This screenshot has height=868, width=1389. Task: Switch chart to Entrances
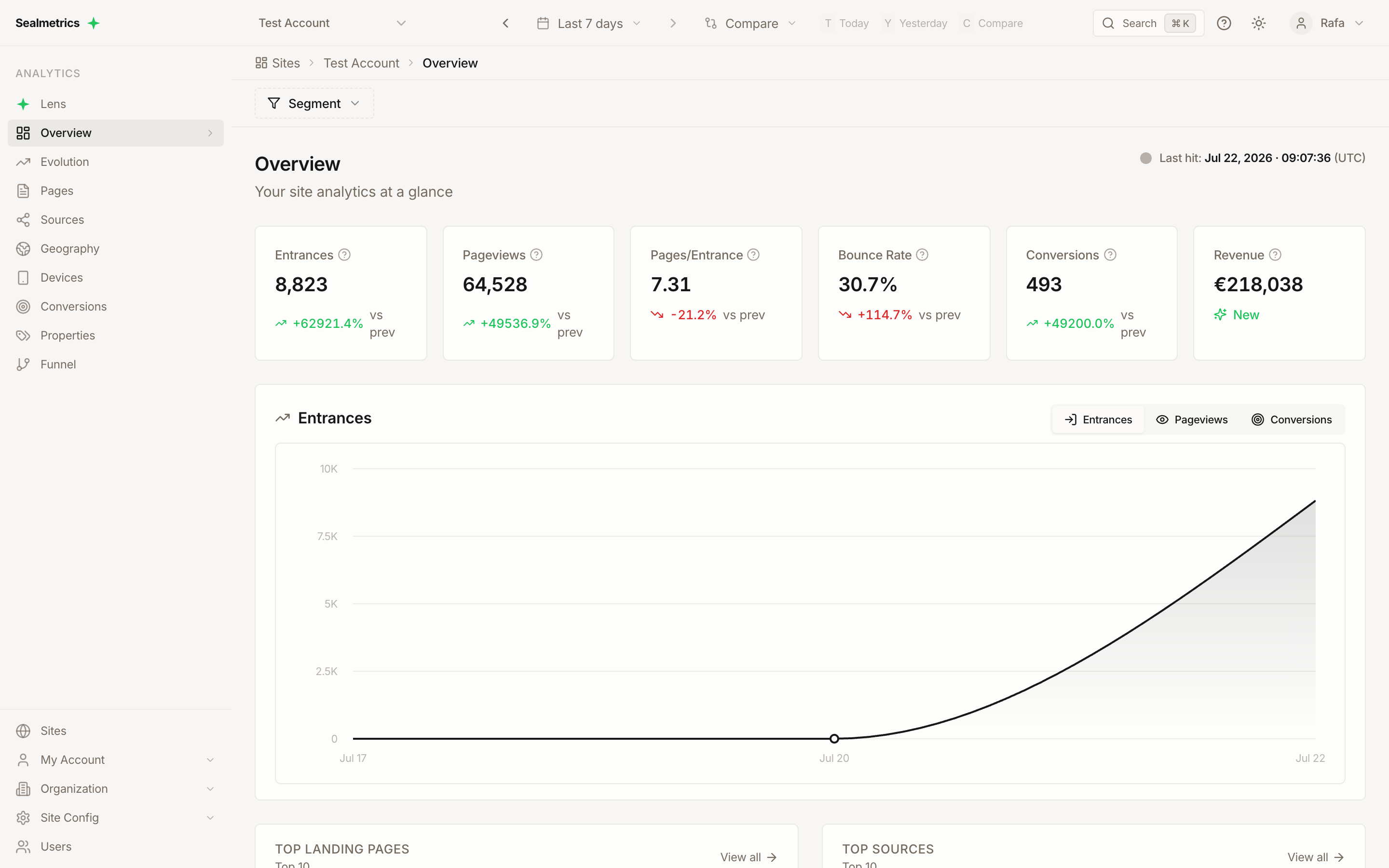[1098, 420]
